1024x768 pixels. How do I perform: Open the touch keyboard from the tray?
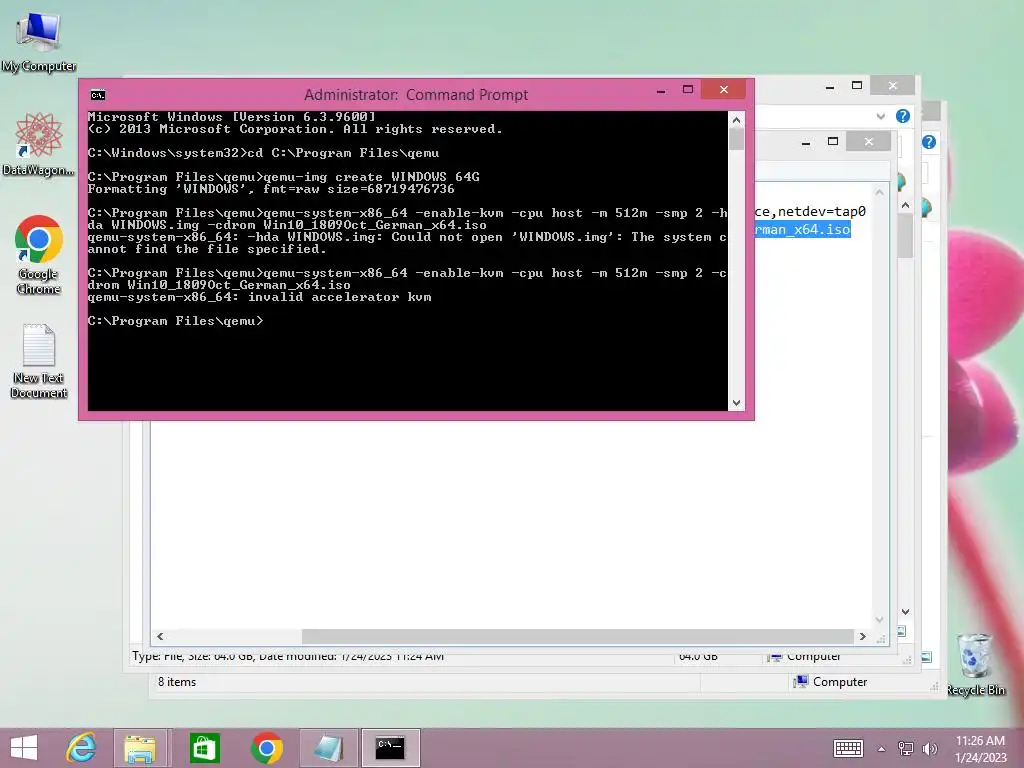848,748
